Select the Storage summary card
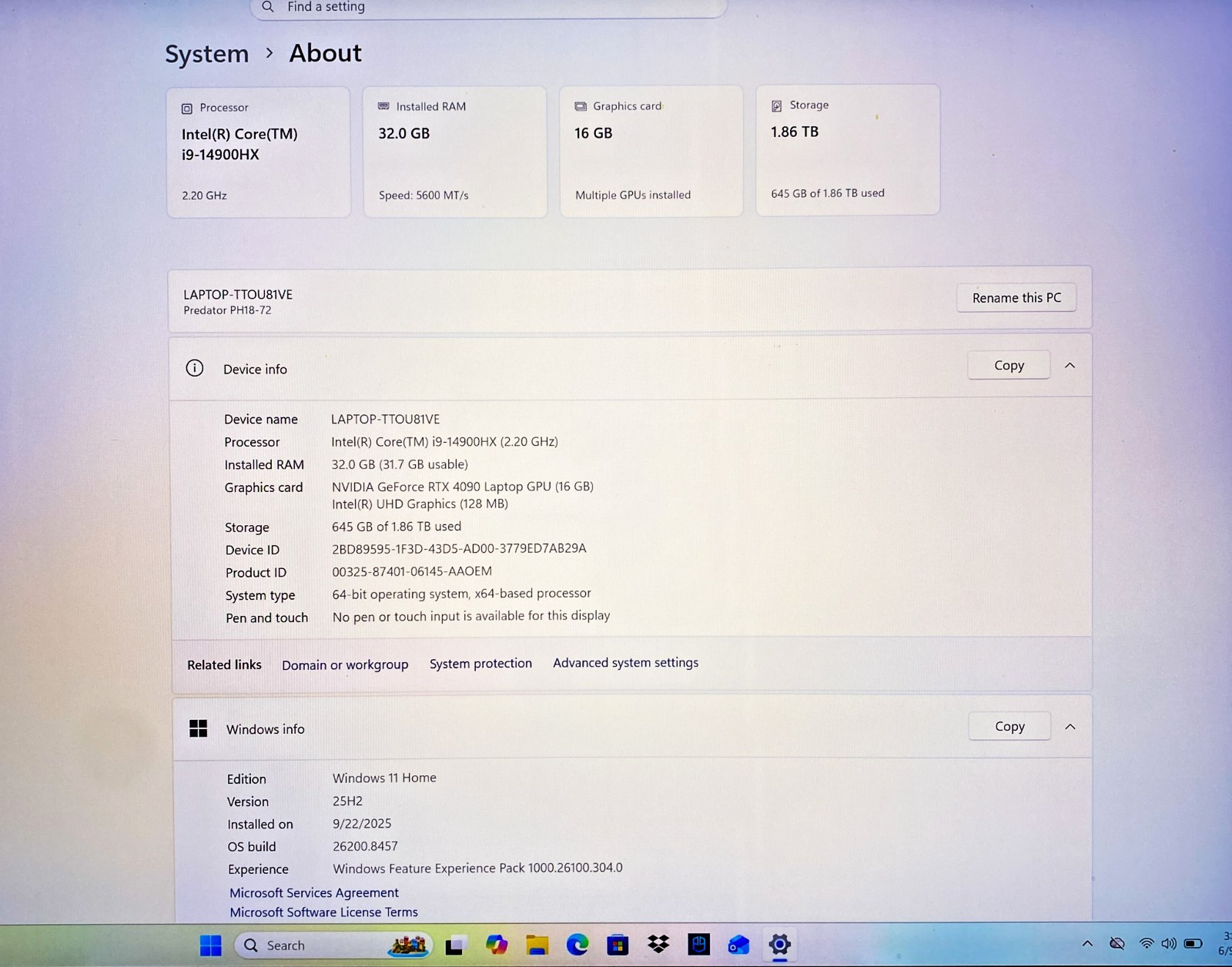The image size is (1232, 967). click(x=848, y=150)
